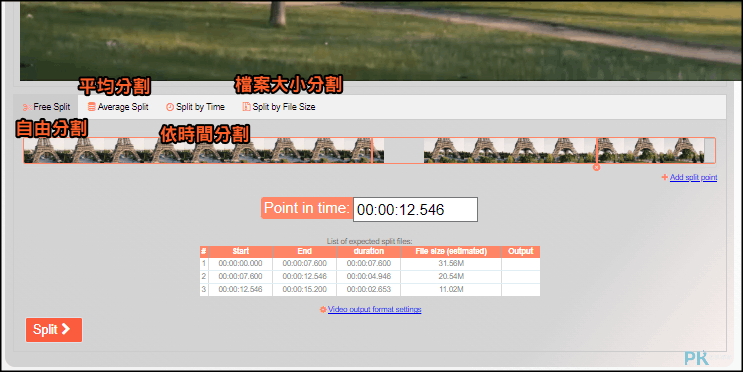The width and height of the screenshot is (743, 372).
Task: Select the middle timeline segment
Action: [x=484, y=150]
